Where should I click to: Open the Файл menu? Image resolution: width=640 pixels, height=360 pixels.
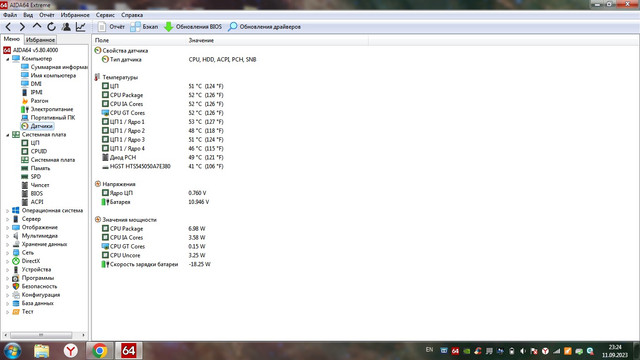[x=10, y=15]
